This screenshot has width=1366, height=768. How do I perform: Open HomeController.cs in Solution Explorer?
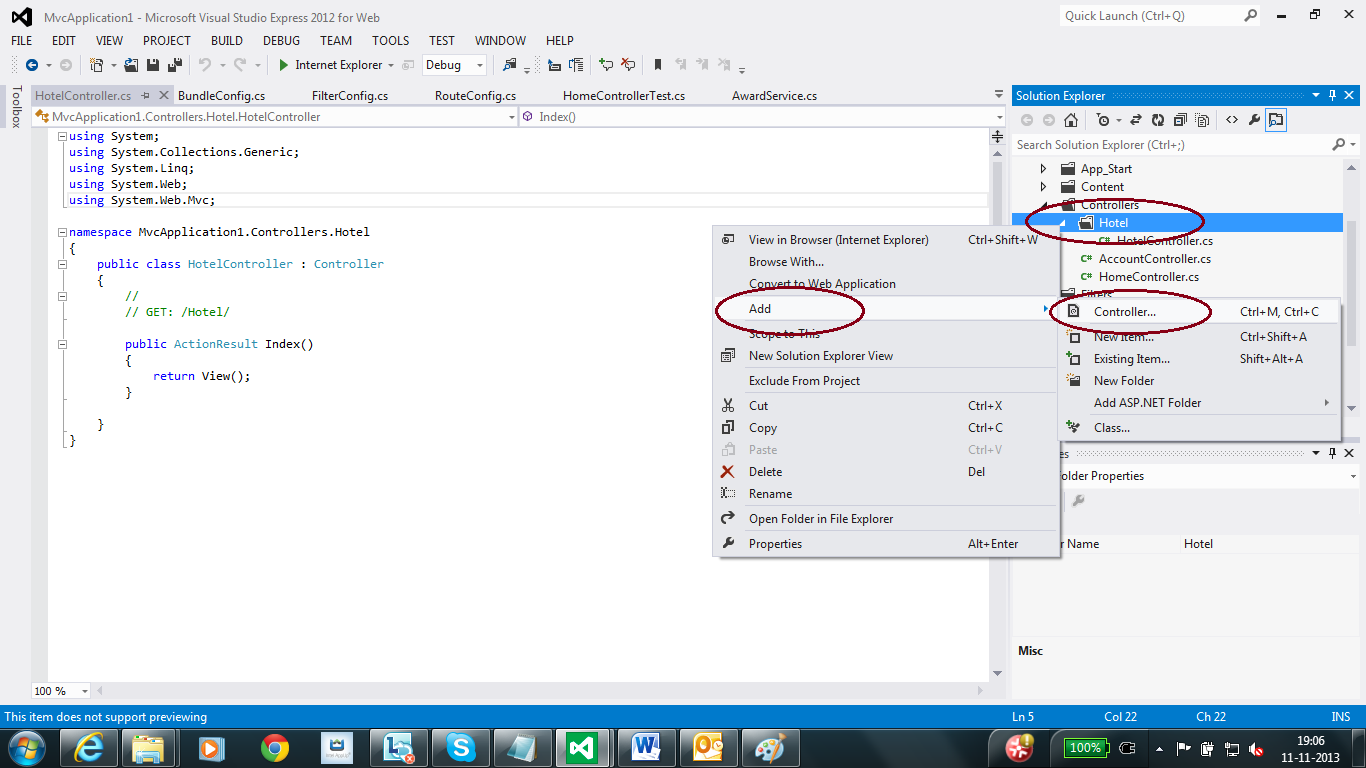point(1149,277)
